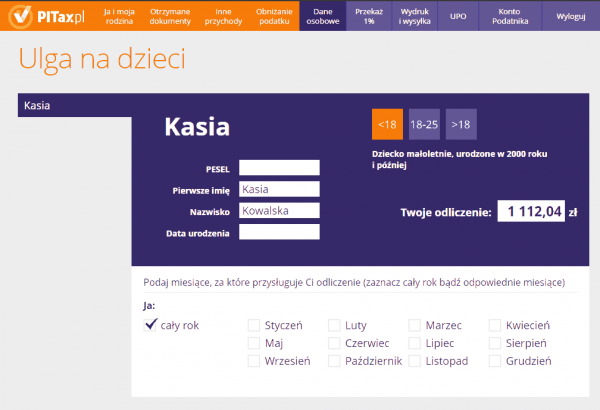Click the Pierwsze imię field with Kasia
The height and width of the screenshot is (410, 600).
coord(279,189)
